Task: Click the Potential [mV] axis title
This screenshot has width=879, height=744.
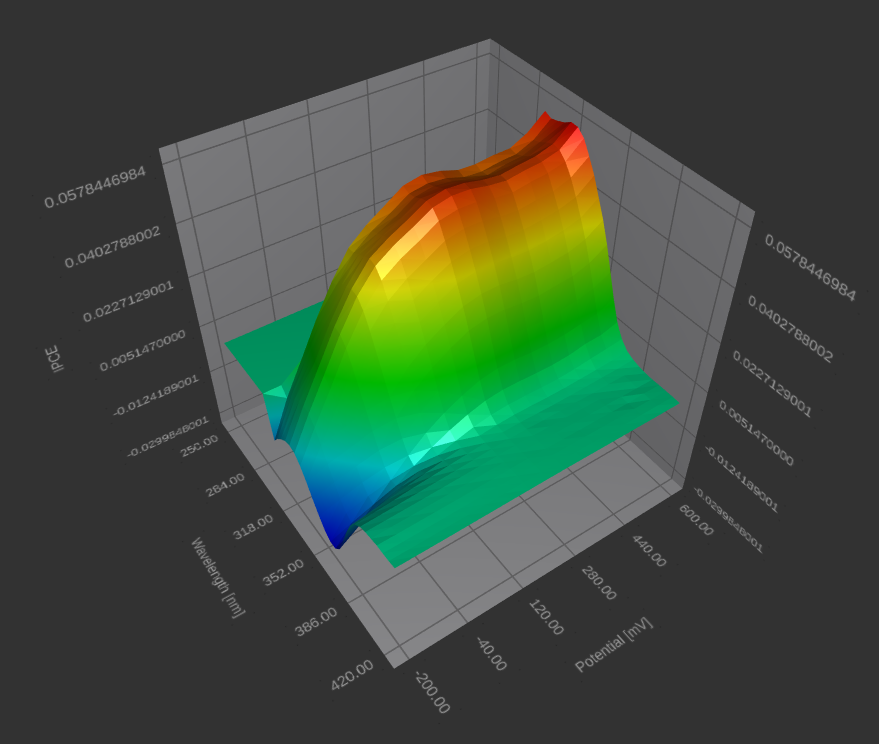Action: pyautogui.click(x=613, y=645)
